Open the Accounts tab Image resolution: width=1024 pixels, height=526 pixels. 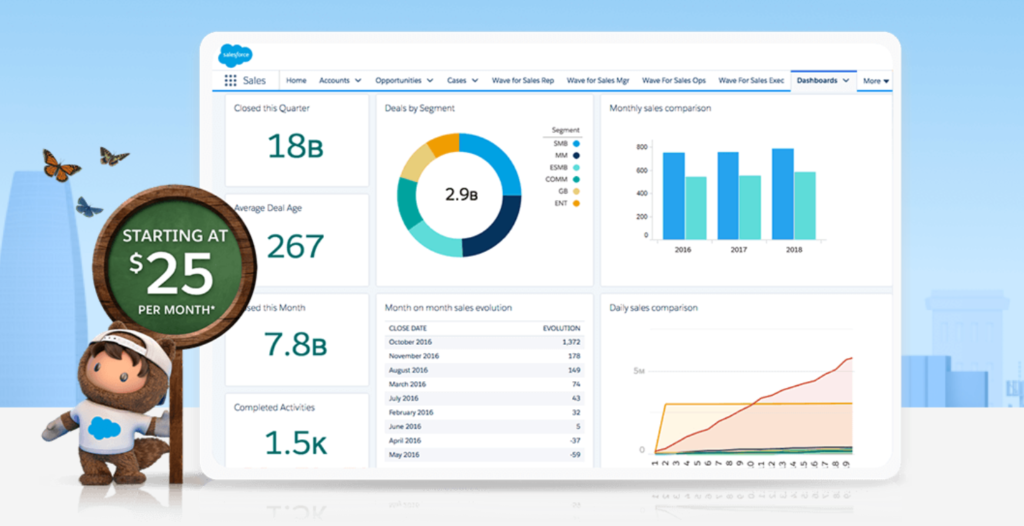point(334,80)
